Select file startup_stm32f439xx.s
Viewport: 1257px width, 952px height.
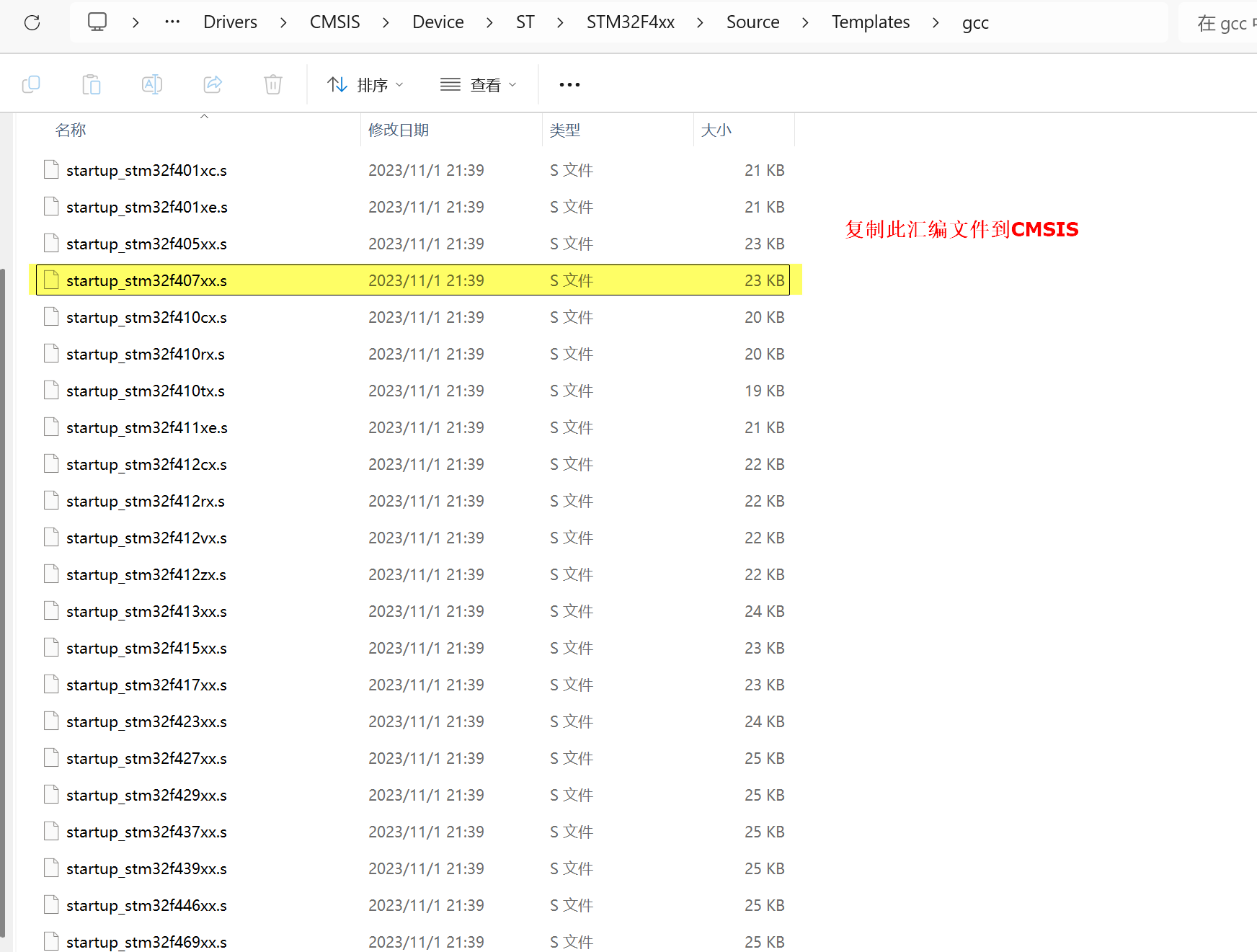coord(146,868)
